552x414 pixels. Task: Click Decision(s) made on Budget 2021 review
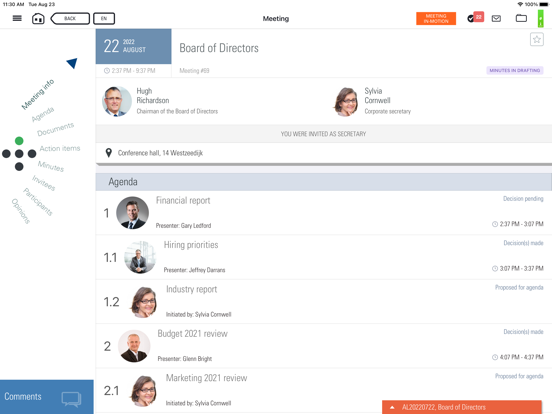tap(523, 332)
